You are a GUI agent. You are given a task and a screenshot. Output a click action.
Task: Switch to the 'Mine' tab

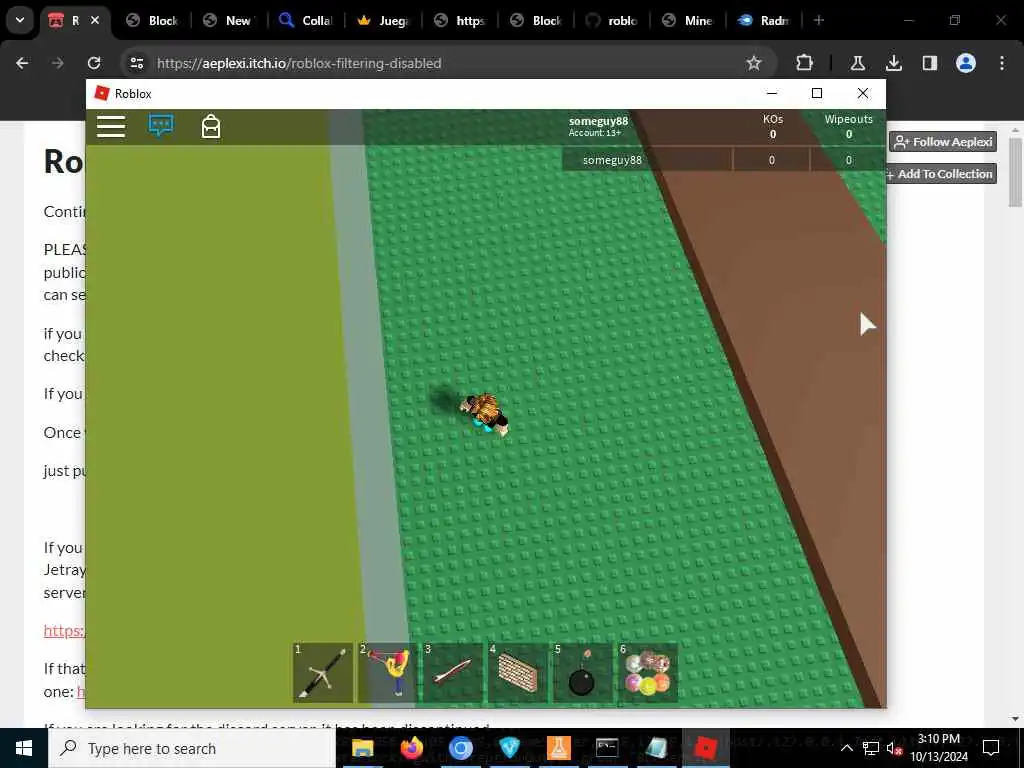(688, 20)
